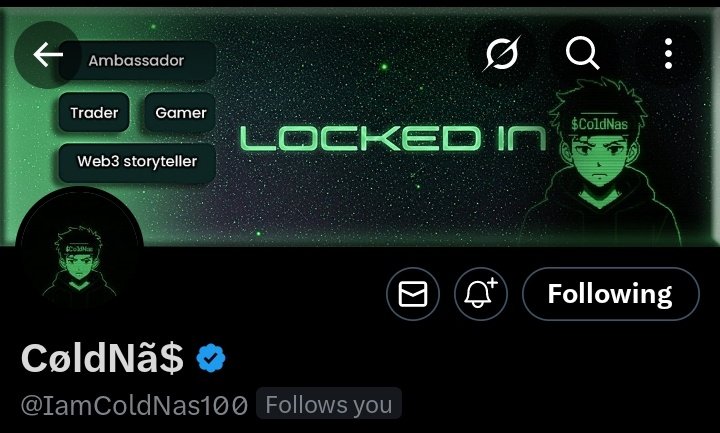
Task: Tap the Trader tag on banner
Action: (94, 112)
